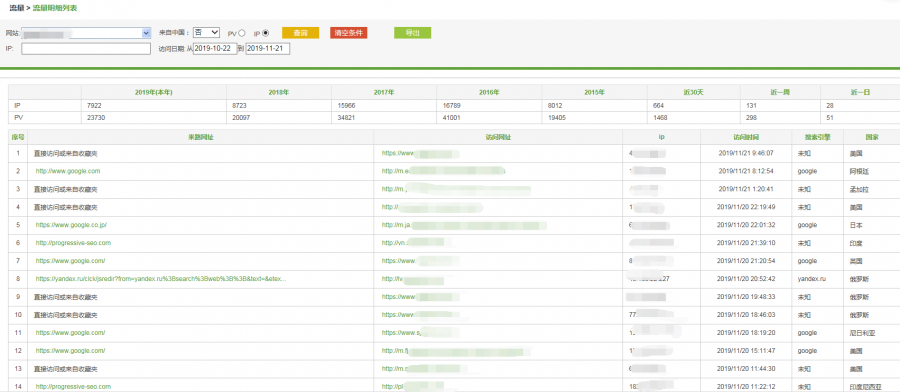900x392 pixels.
Task: Open http://www.google.com referrer in row 2
Action: [68, 171]
